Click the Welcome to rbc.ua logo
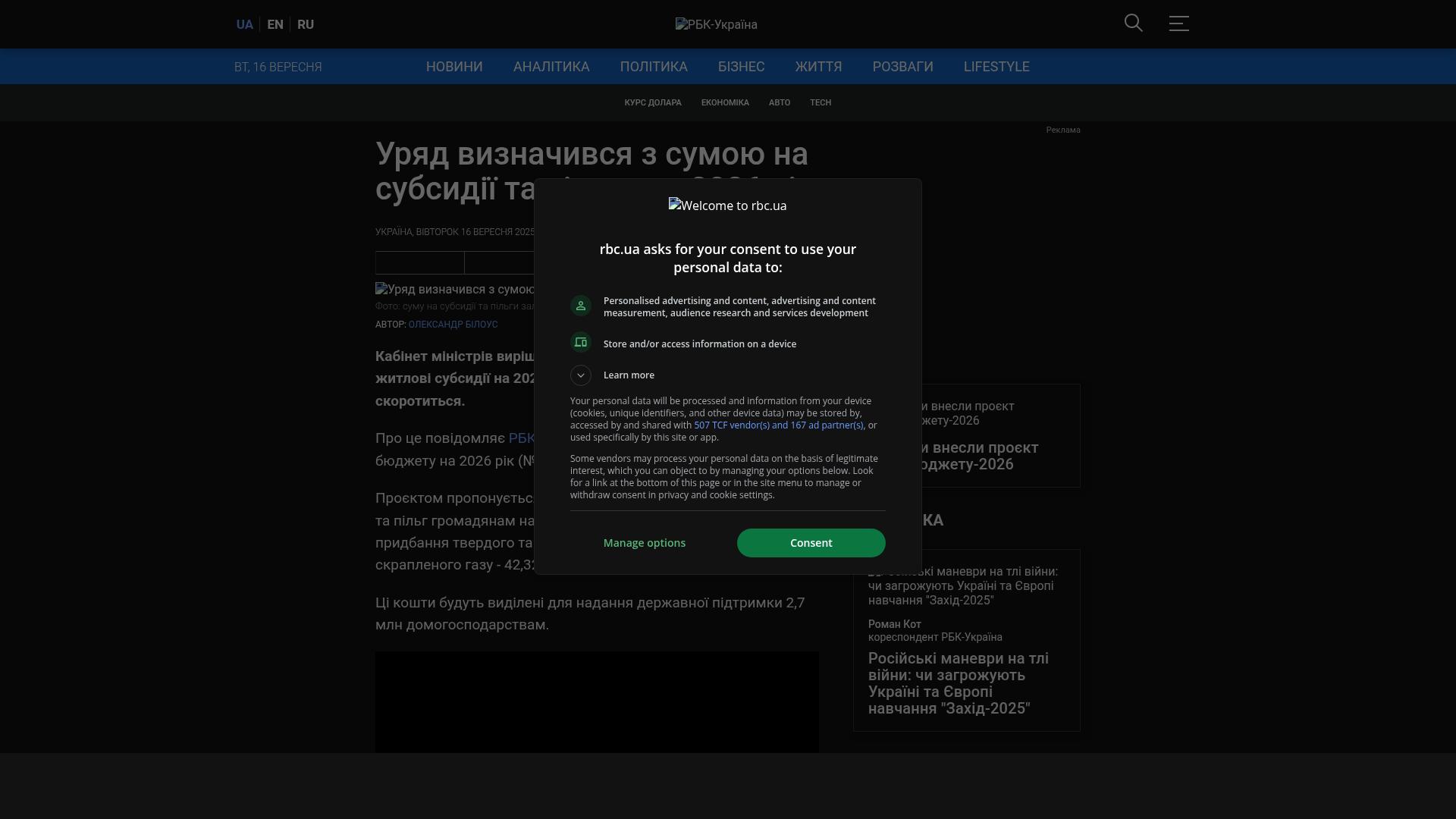 point(727,206)
